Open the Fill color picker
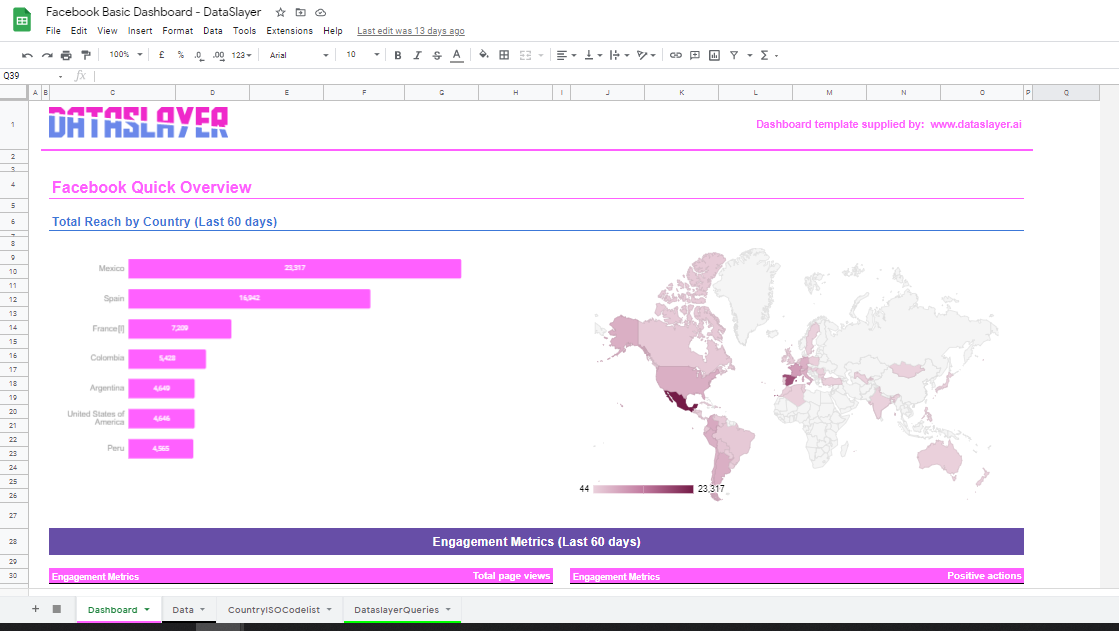Screen dimensions: 1119x631 (484, 55)
